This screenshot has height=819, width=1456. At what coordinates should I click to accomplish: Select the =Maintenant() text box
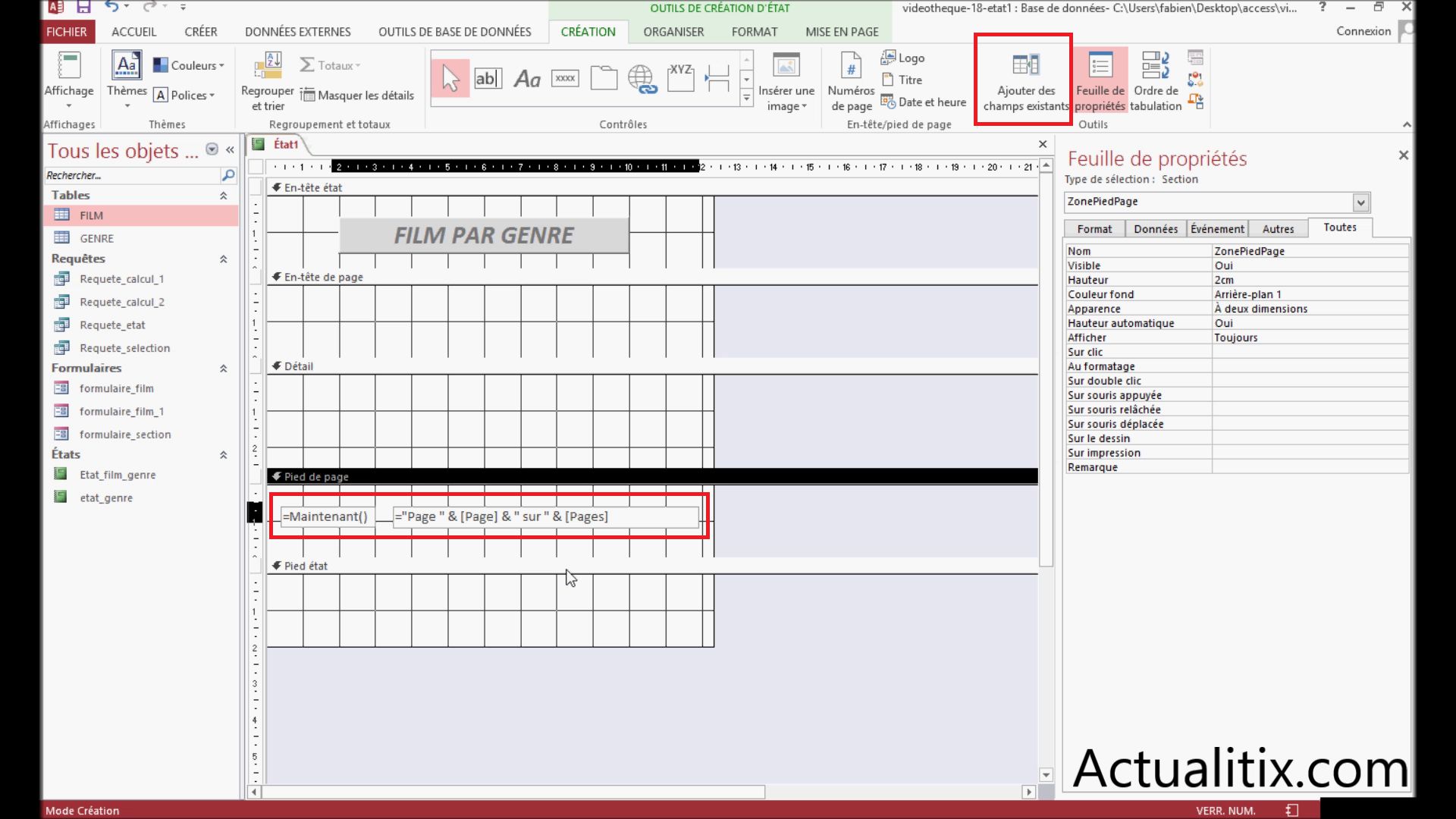(327, 516)
